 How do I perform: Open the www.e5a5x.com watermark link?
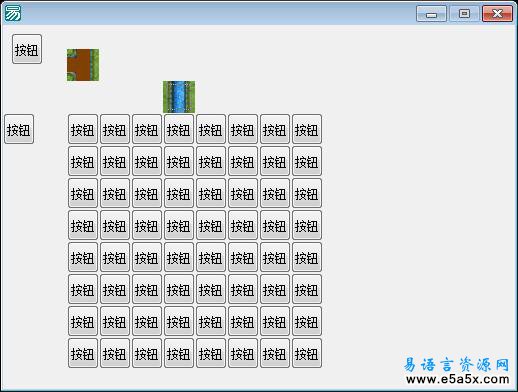pos(458,379)
